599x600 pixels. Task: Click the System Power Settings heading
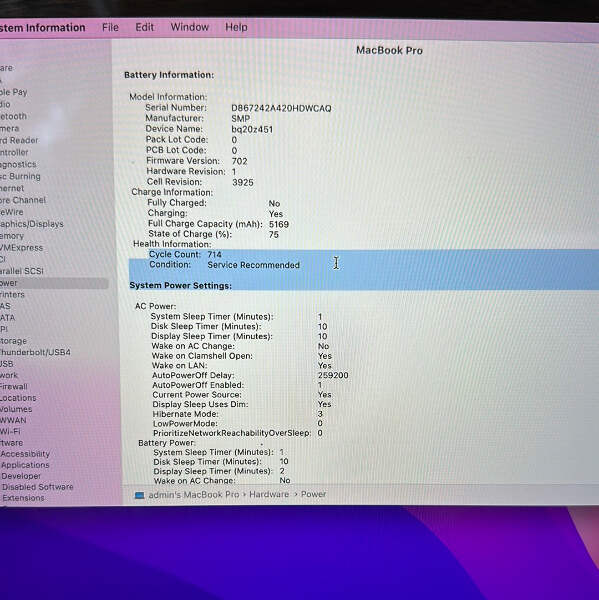[181, 285]
